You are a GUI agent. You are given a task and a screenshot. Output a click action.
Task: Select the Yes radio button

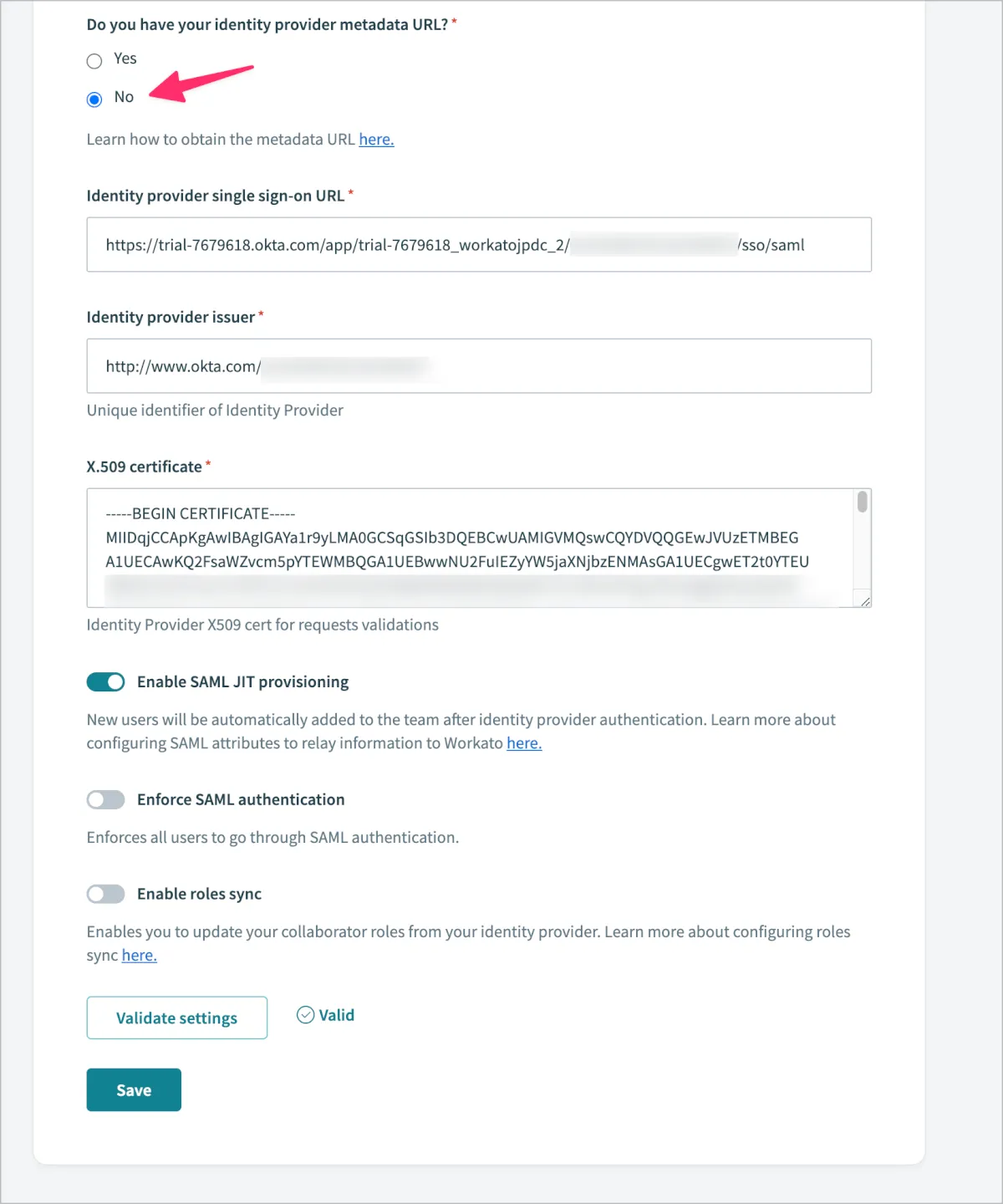(94, 61)
